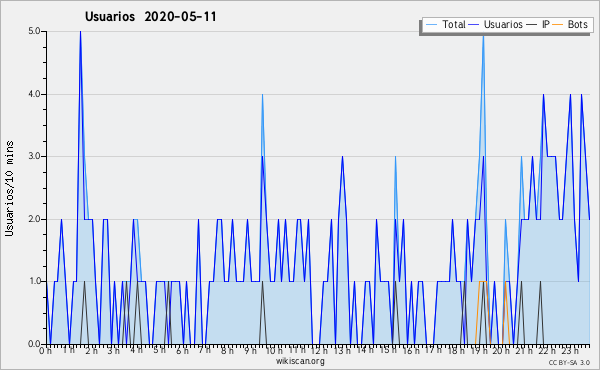
Task: Click the '7 h' x-axis label
Action: (205, 350)
